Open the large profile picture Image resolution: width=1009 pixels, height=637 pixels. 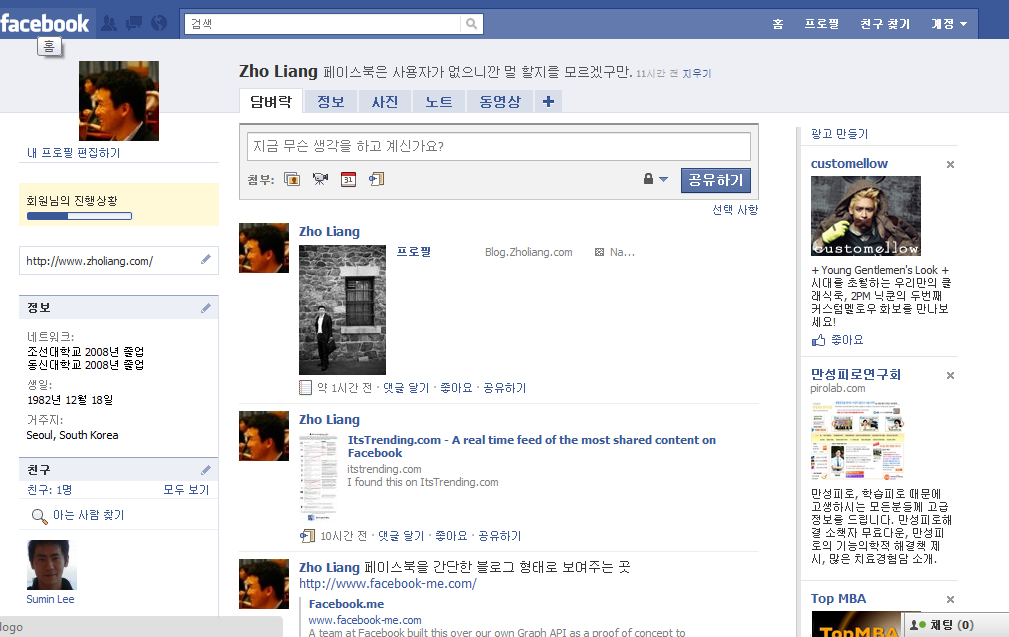[118, 101]
